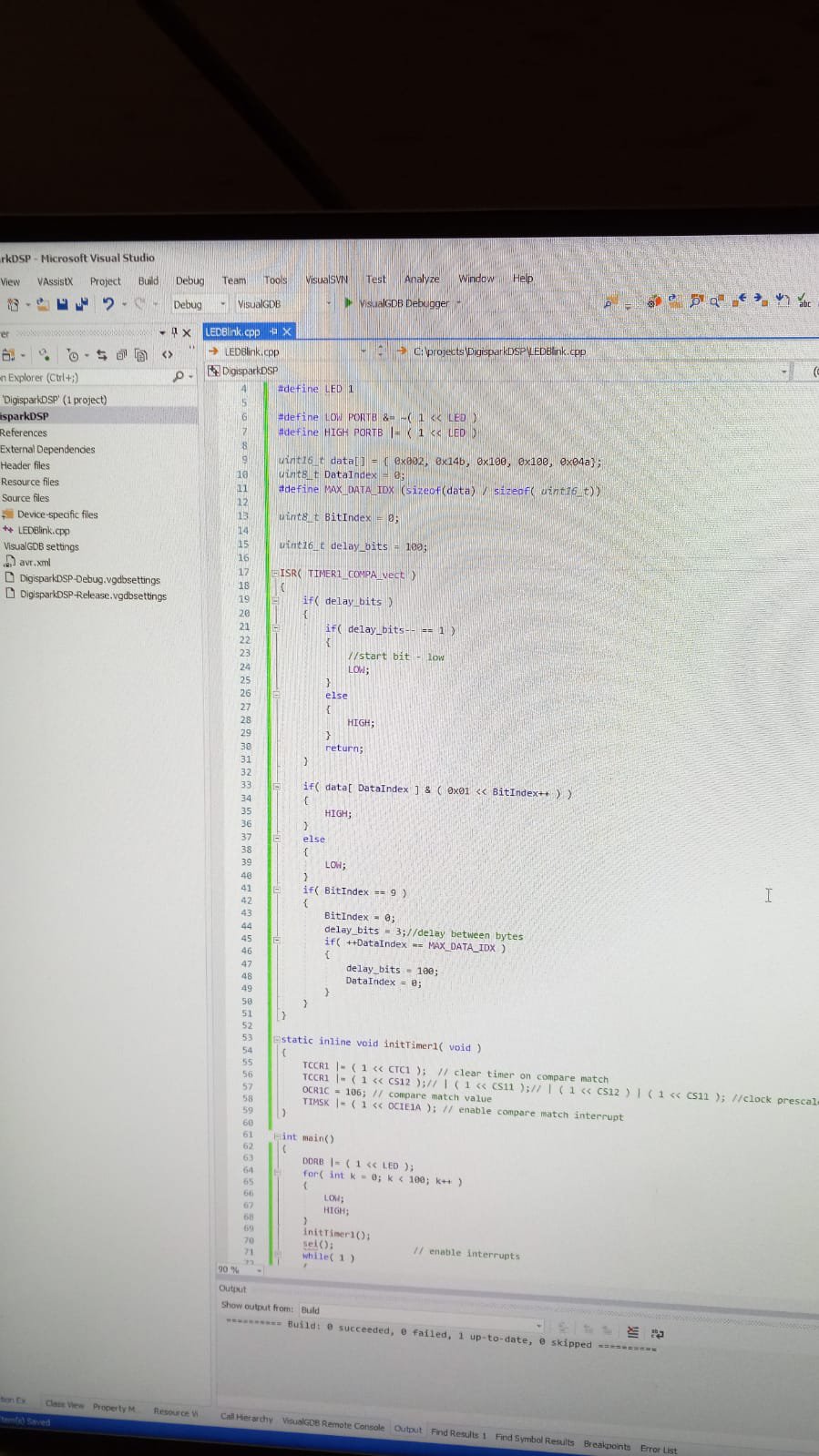Click the View Code angle-brackets icon

tap(167, 355)
